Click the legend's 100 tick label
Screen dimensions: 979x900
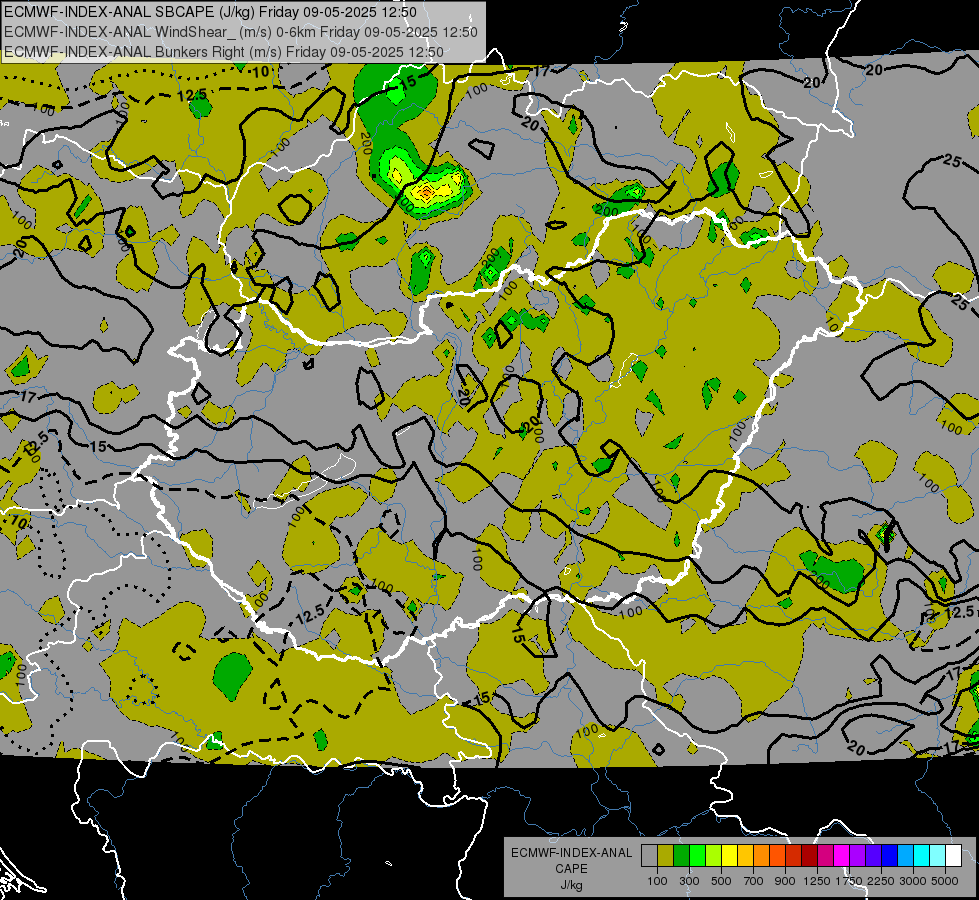point(657,881)
